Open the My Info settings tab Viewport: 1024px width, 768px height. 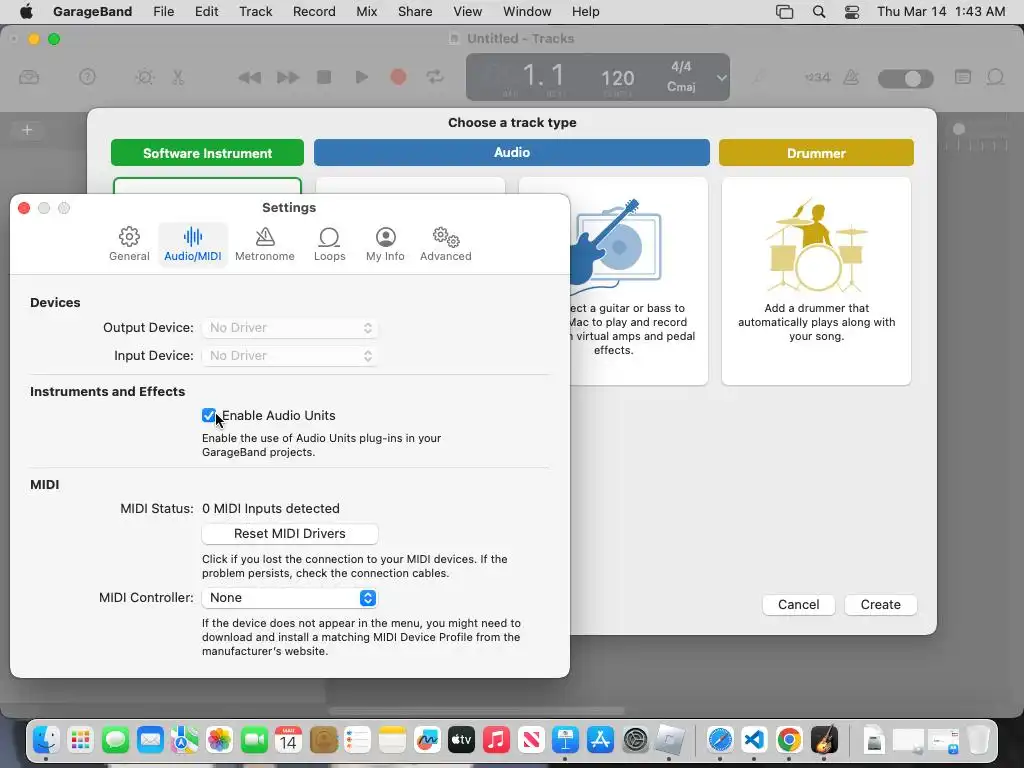pos(385,244)
